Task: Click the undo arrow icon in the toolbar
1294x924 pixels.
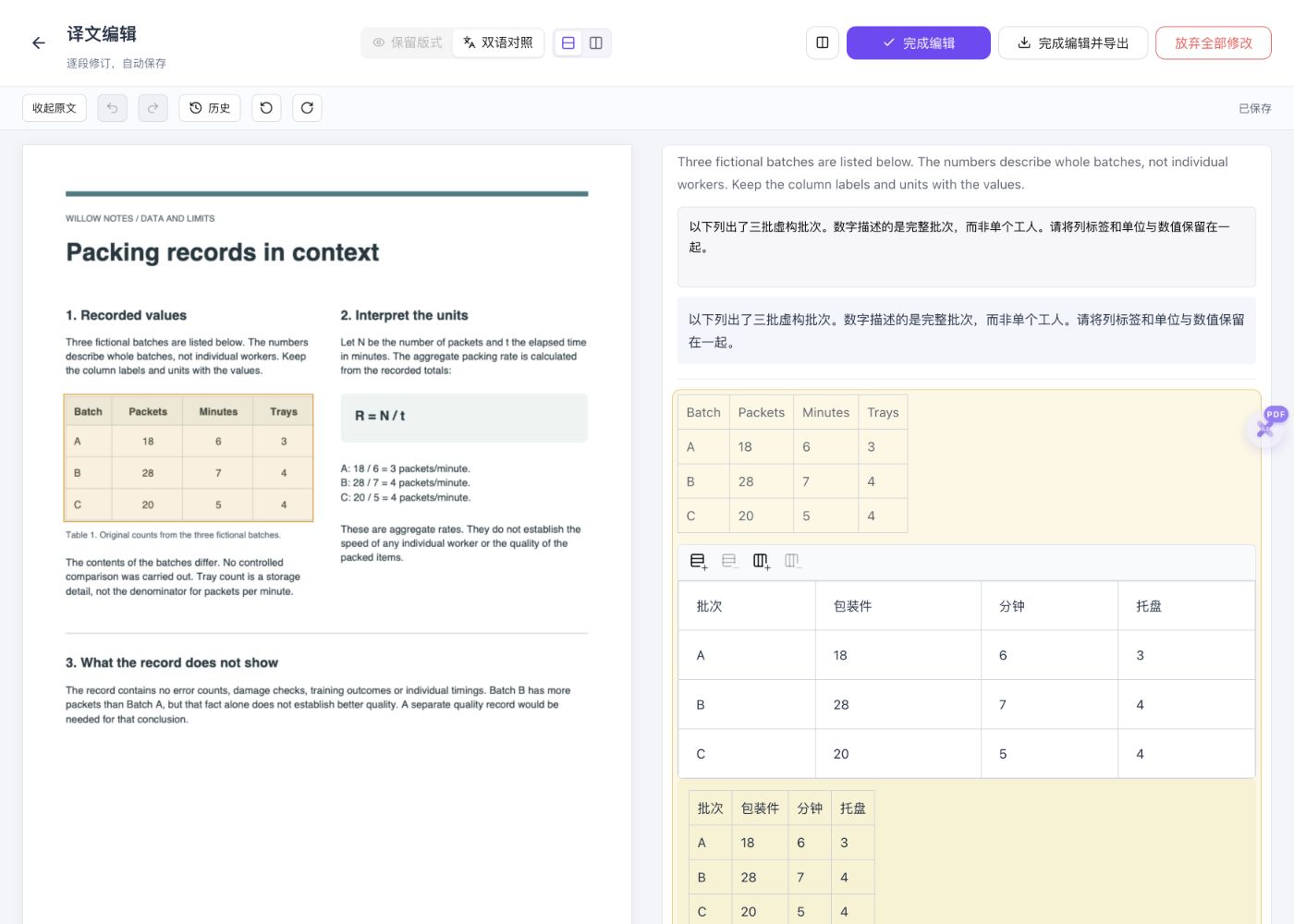Action: (113, 108)
